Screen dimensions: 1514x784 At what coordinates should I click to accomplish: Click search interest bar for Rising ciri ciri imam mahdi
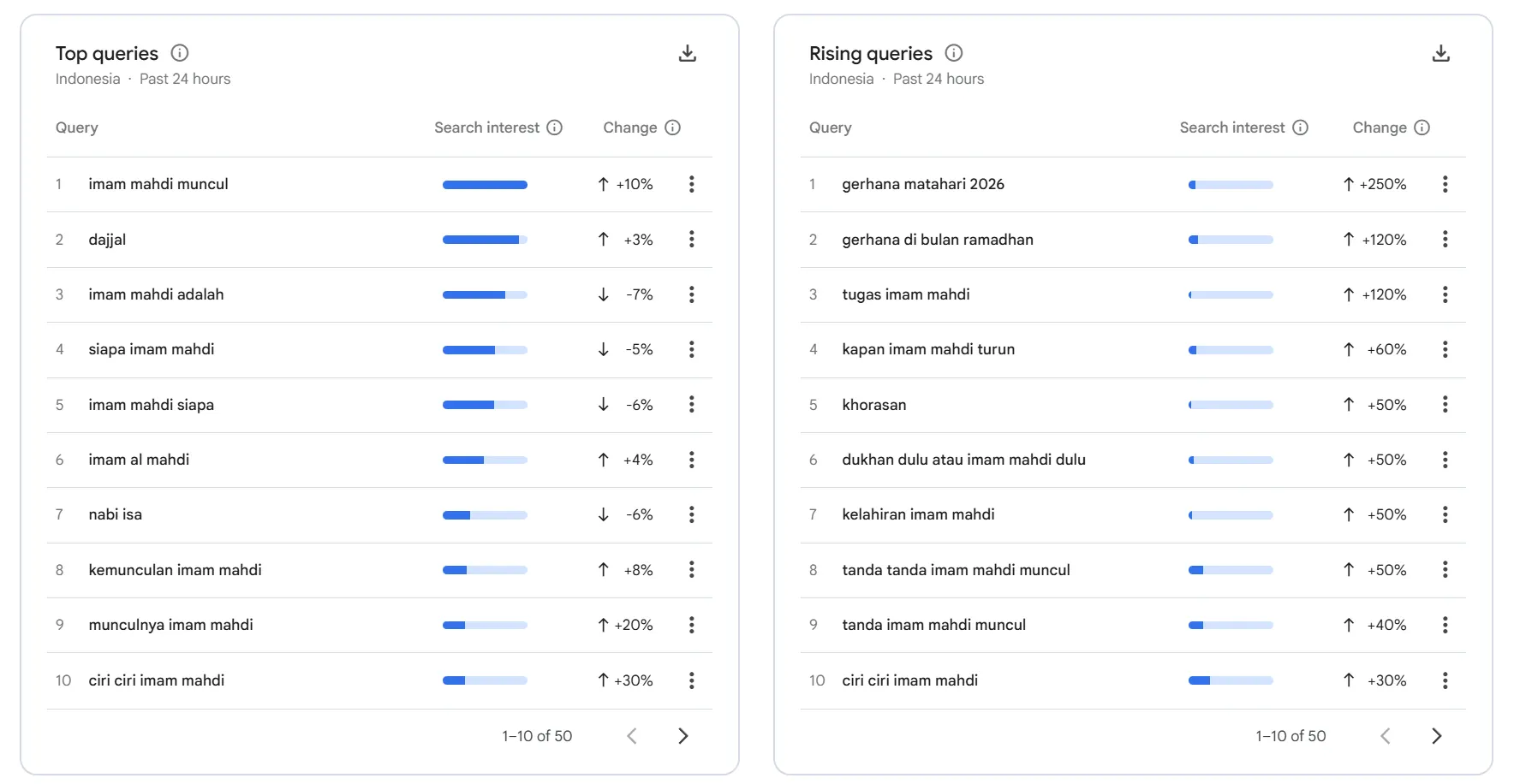click(x=1231, y=680)
